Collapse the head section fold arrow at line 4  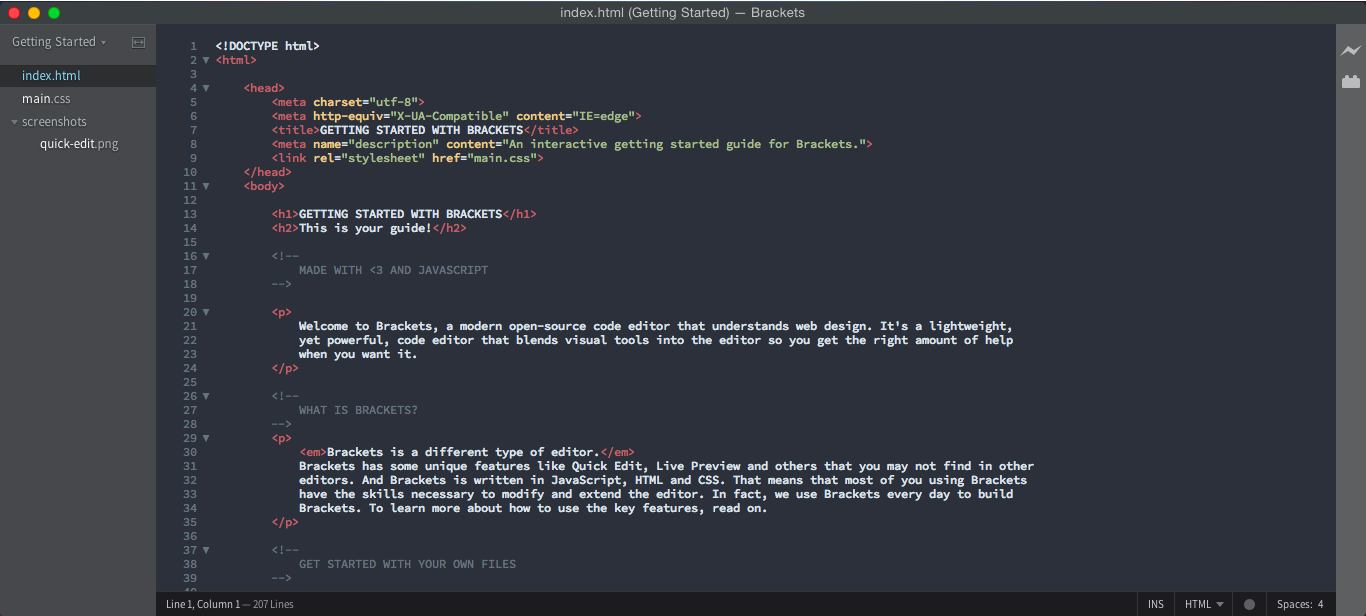[206, 88]
